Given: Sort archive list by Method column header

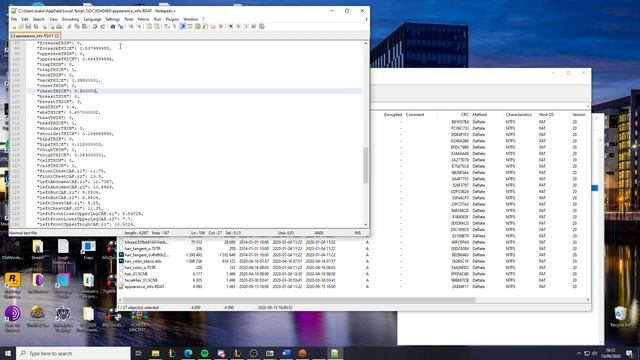Looking at the screenshot, I should coord(480,115).
